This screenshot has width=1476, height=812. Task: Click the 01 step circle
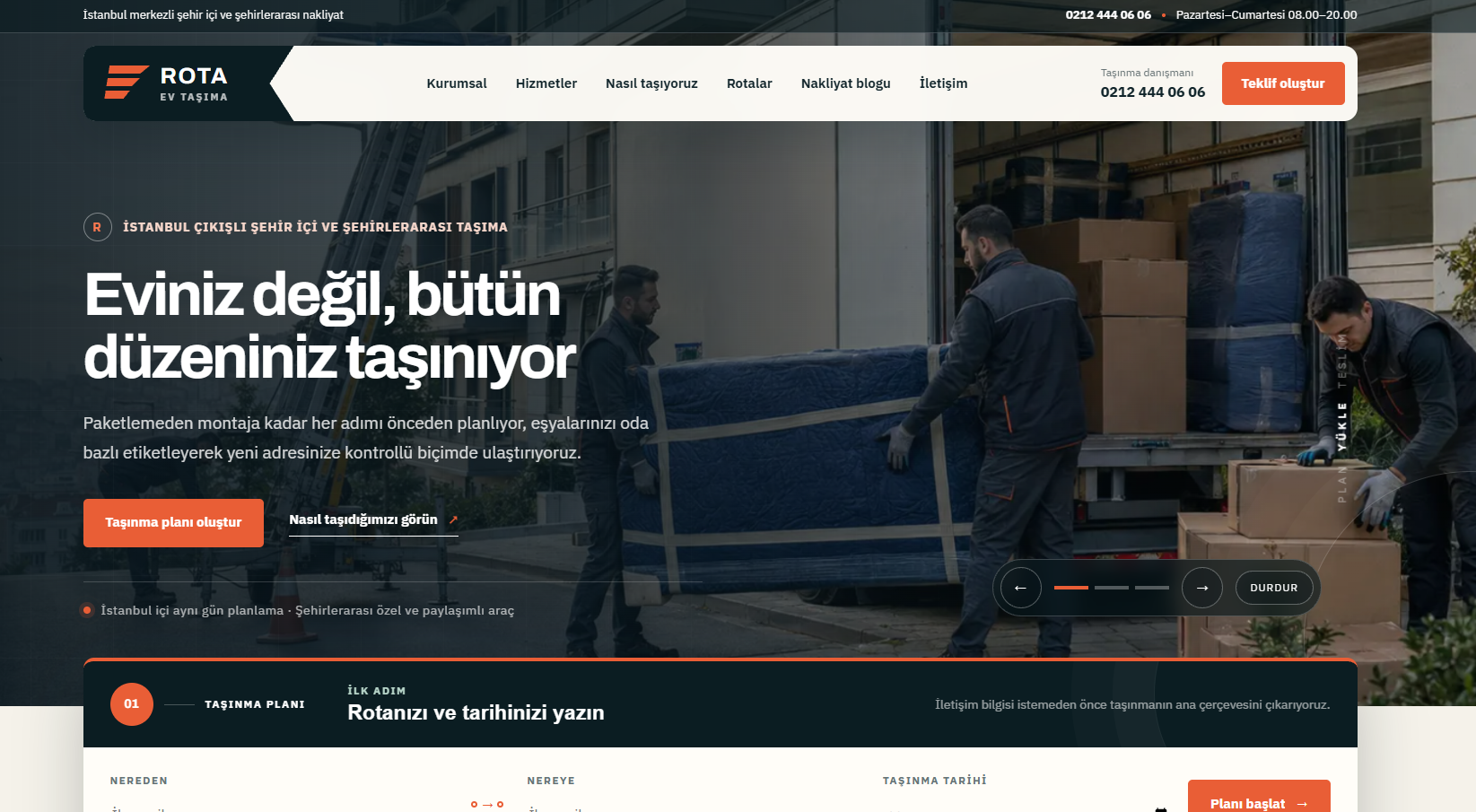132,704
